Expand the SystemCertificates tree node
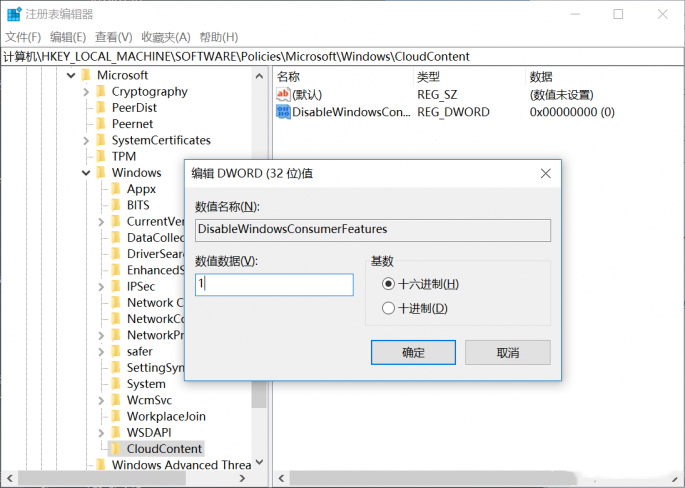The image size is (685, 488). 86,140
